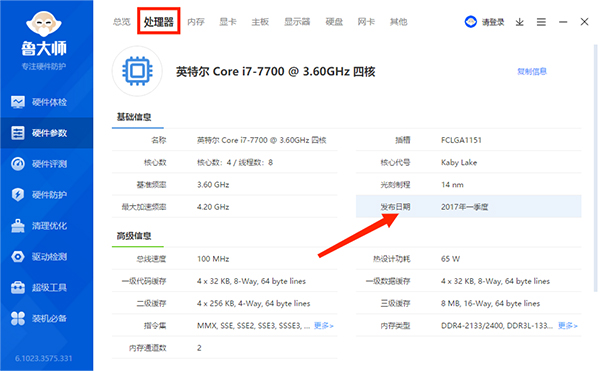Click the download arrow icon

pyautogui.click(x=519, y=22)
